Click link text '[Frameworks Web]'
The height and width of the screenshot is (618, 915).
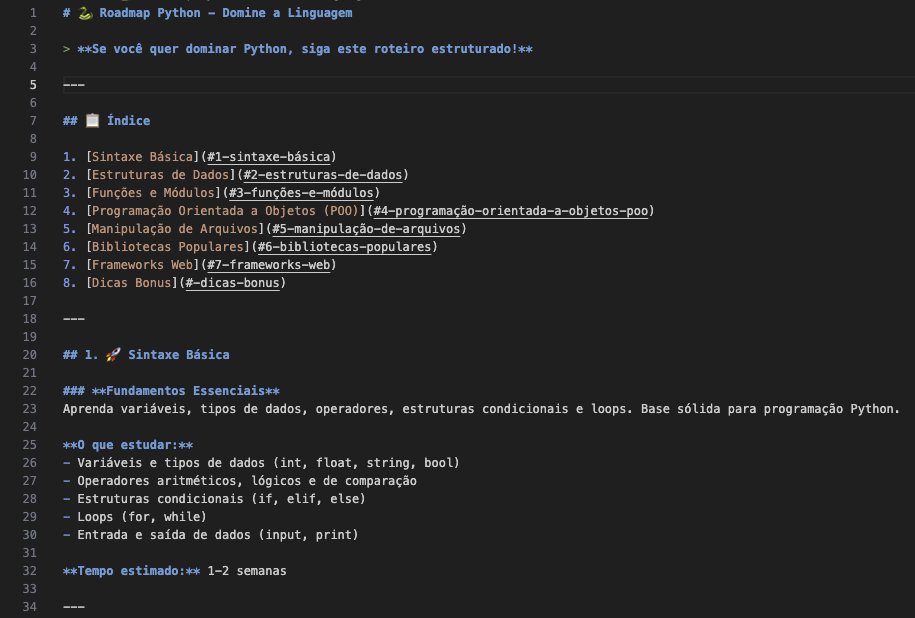[x=142, y=266]
